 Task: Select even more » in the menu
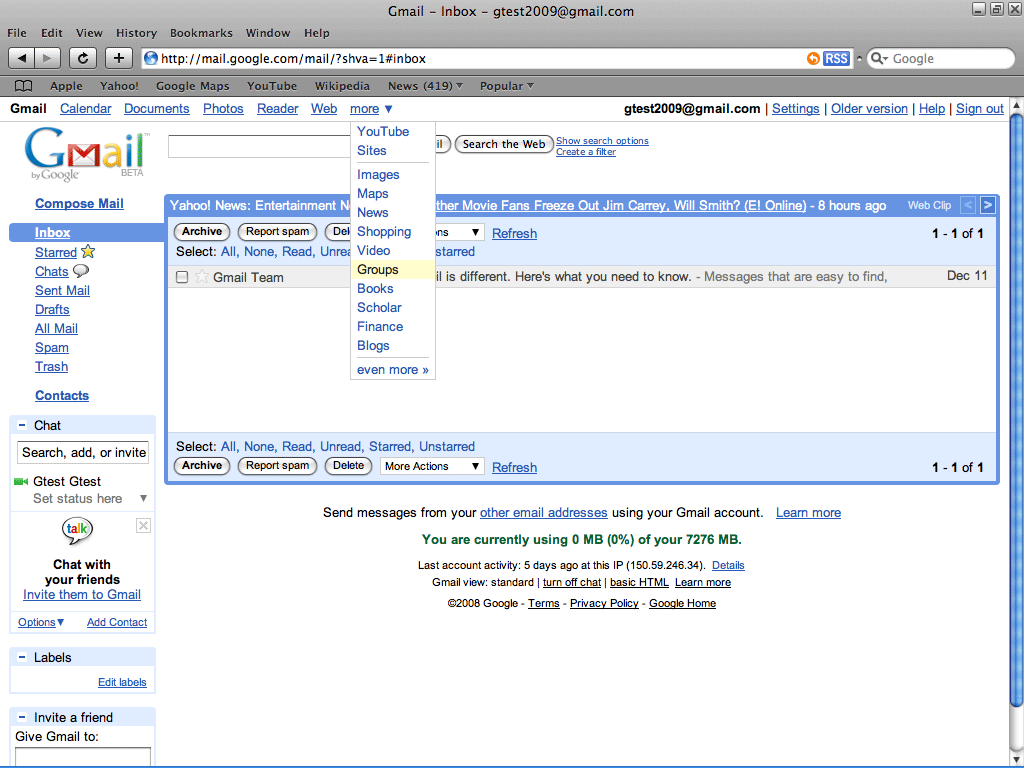pos(392,370)
